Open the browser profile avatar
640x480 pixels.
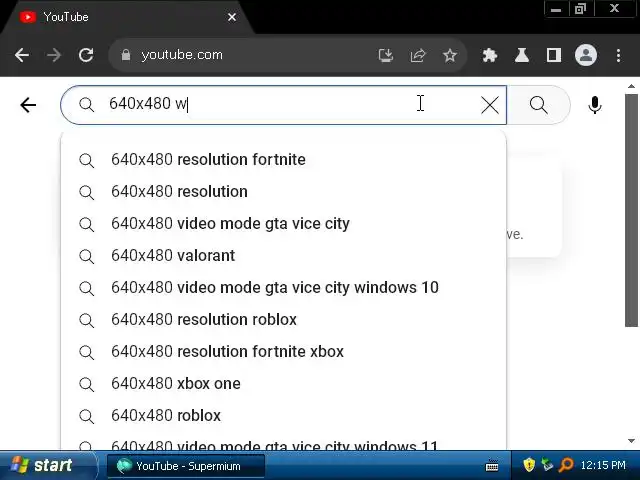pos(586,55)
